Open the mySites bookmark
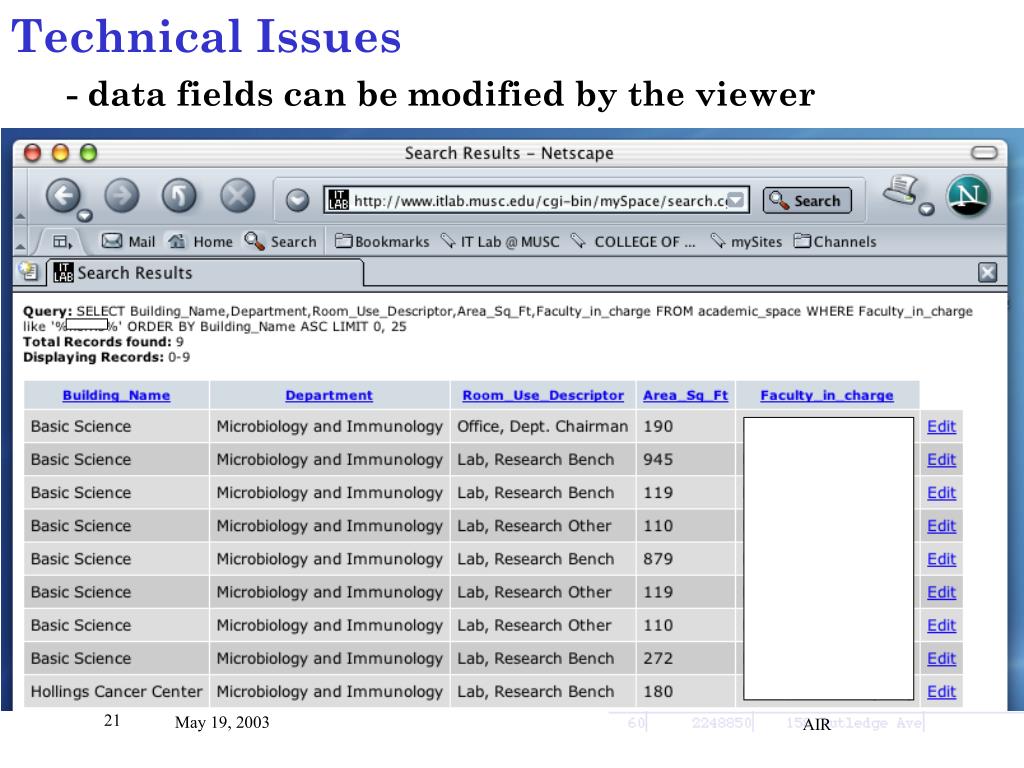 pos(746,242)
